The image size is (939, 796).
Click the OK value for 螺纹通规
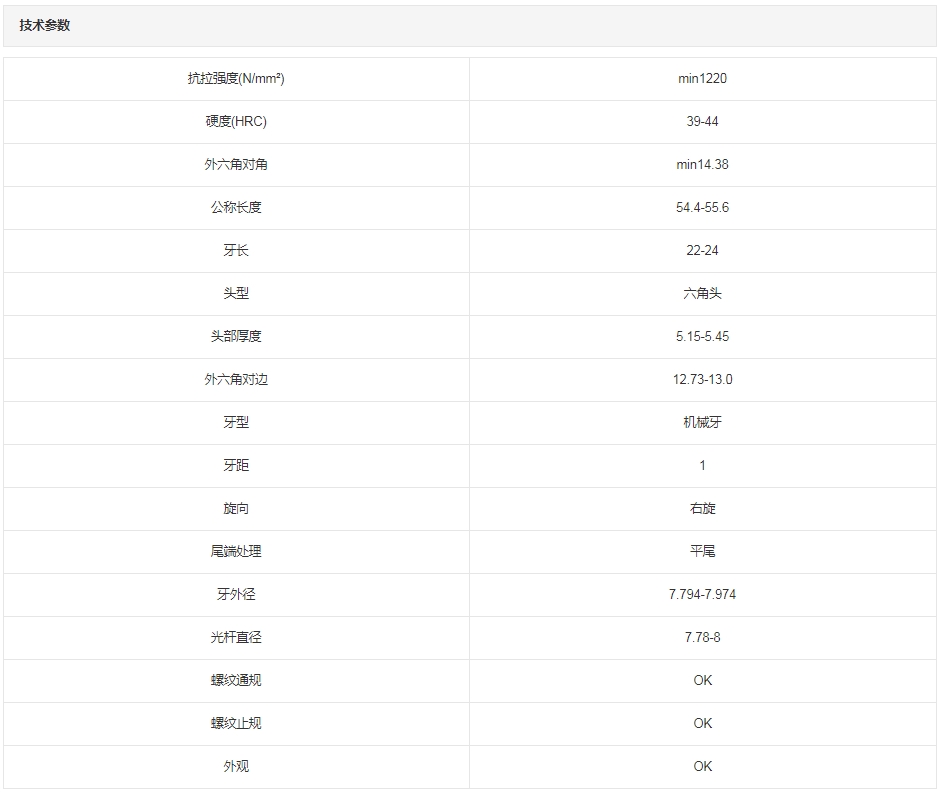click(702, 681)
